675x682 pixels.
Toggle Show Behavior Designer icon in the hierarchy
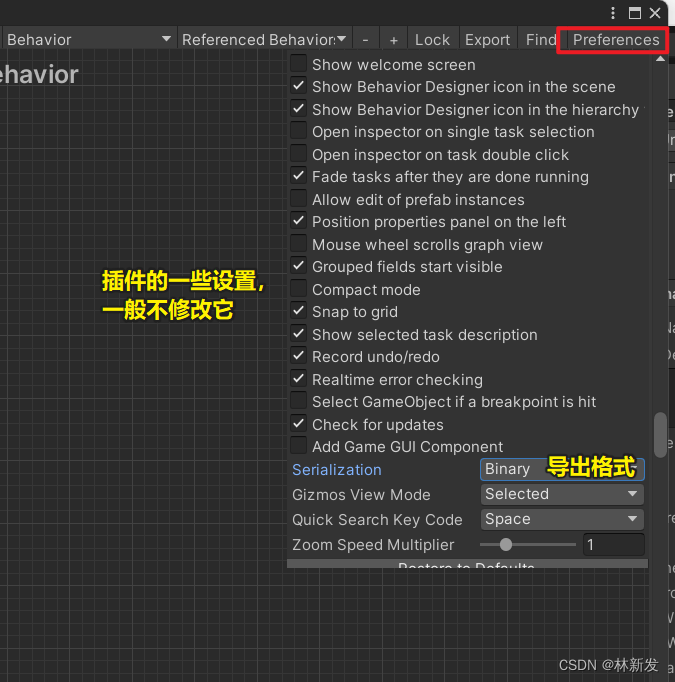[x=299, y=108]
